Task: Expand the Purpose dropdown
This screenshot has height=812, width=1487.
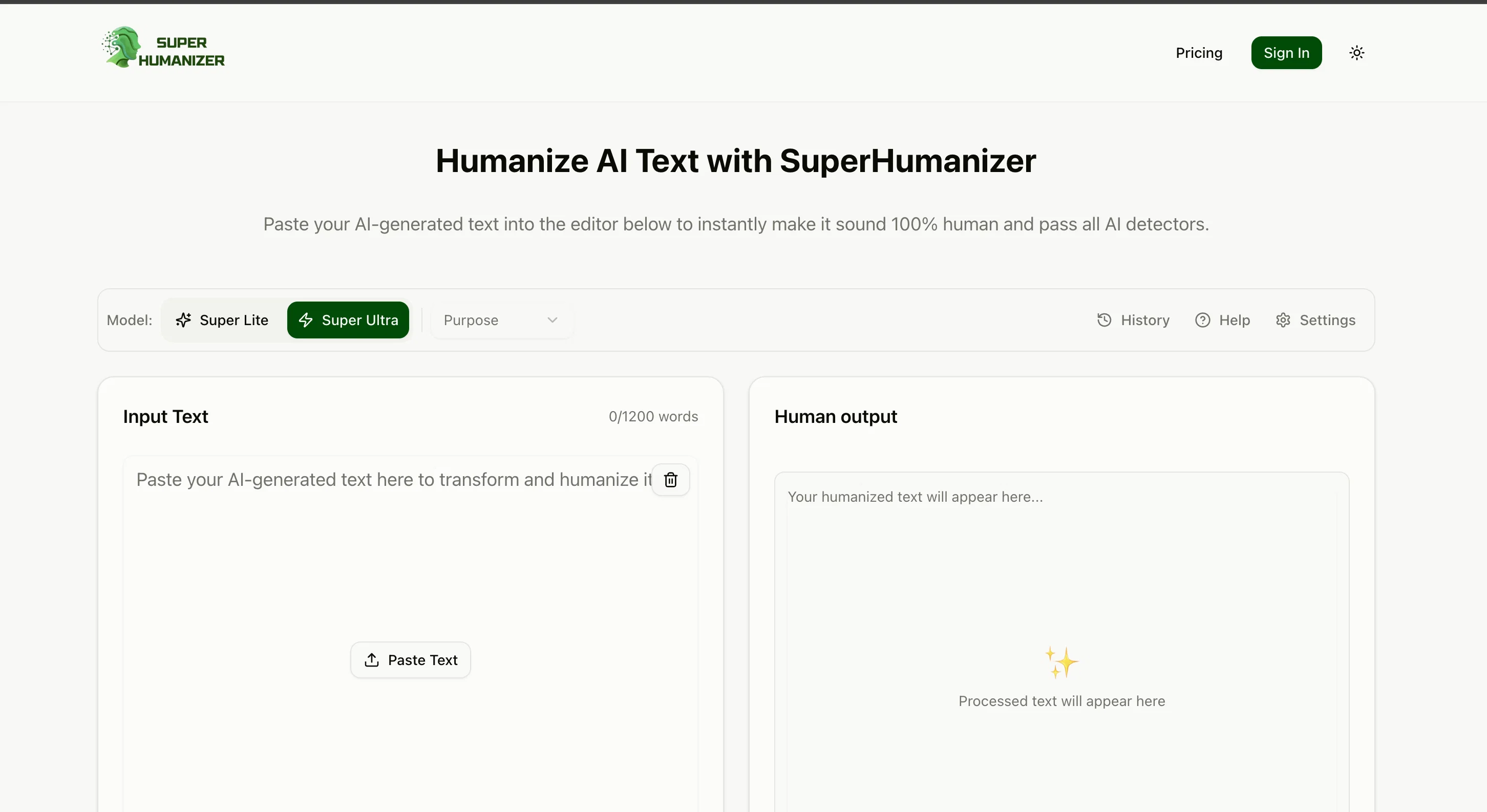Action: click(501, 320)
